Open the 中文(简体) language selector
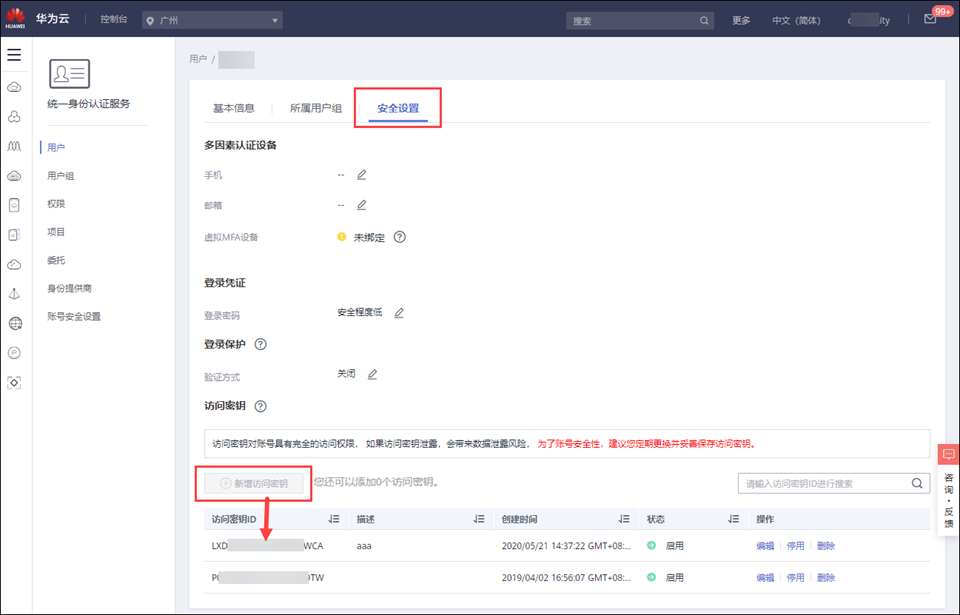 (x=795, y=20)
